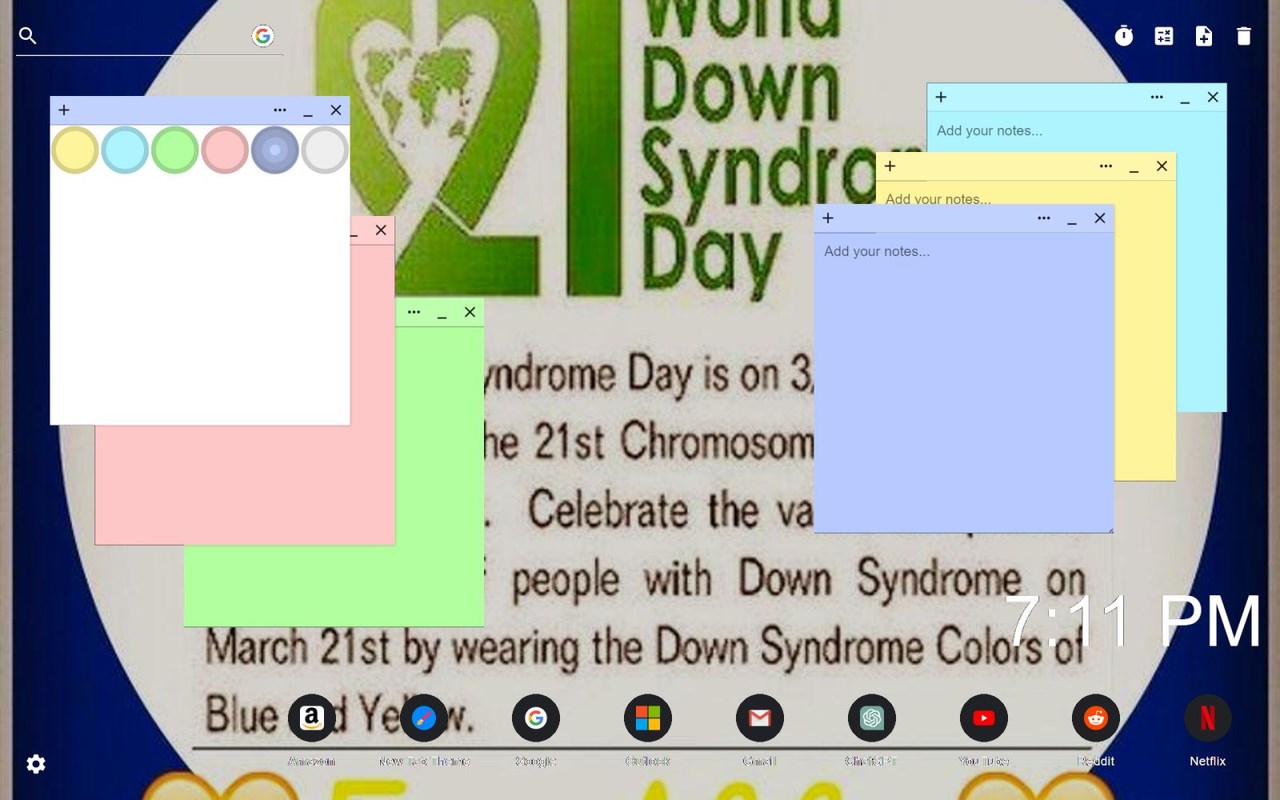Pick the green color swatch
1280x800 pixels.
pos(175,150)
